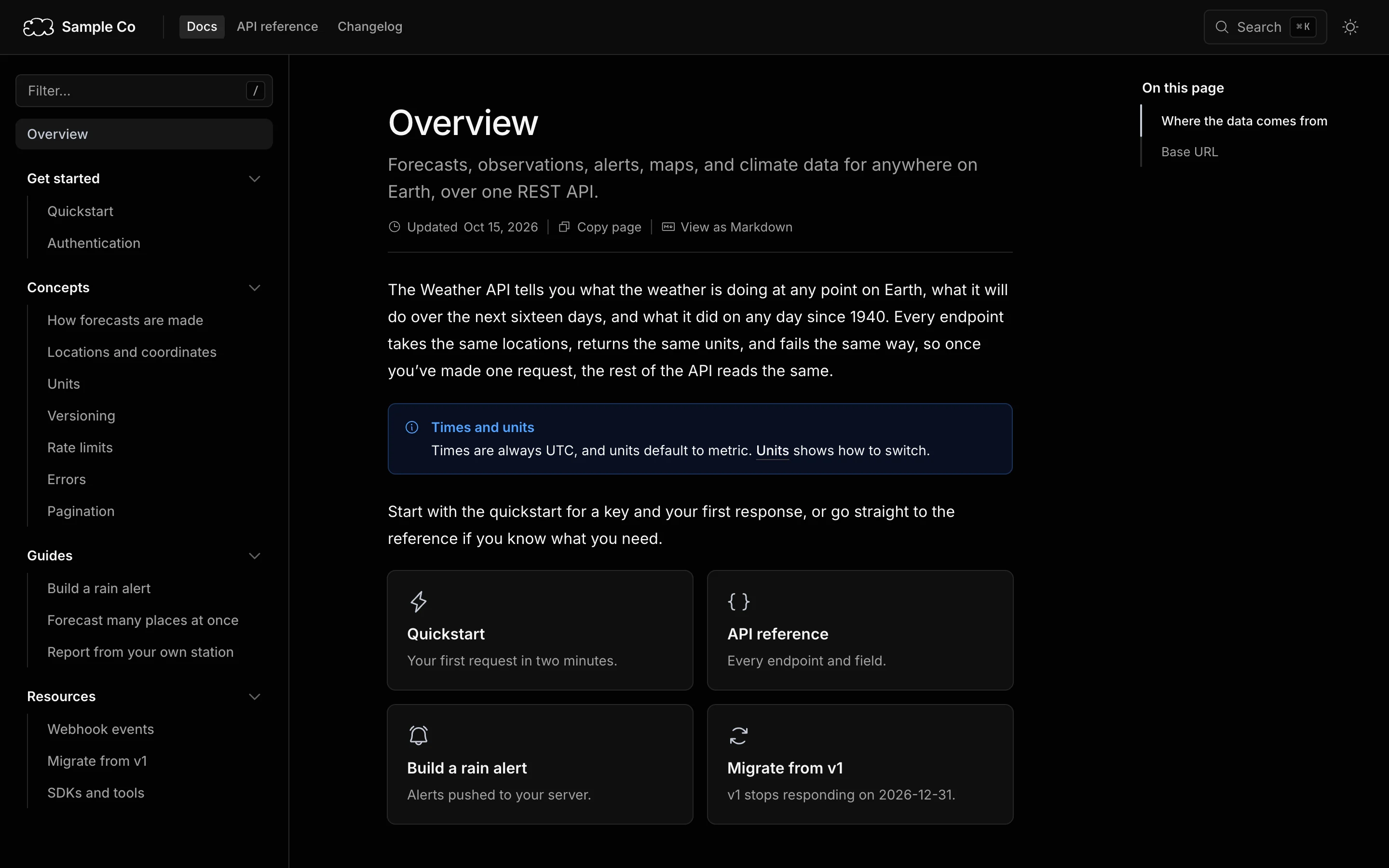Collapse the Resources section chevron
Screen dimensions: 1389x868
pyautogui.click(x=255, y=696)
